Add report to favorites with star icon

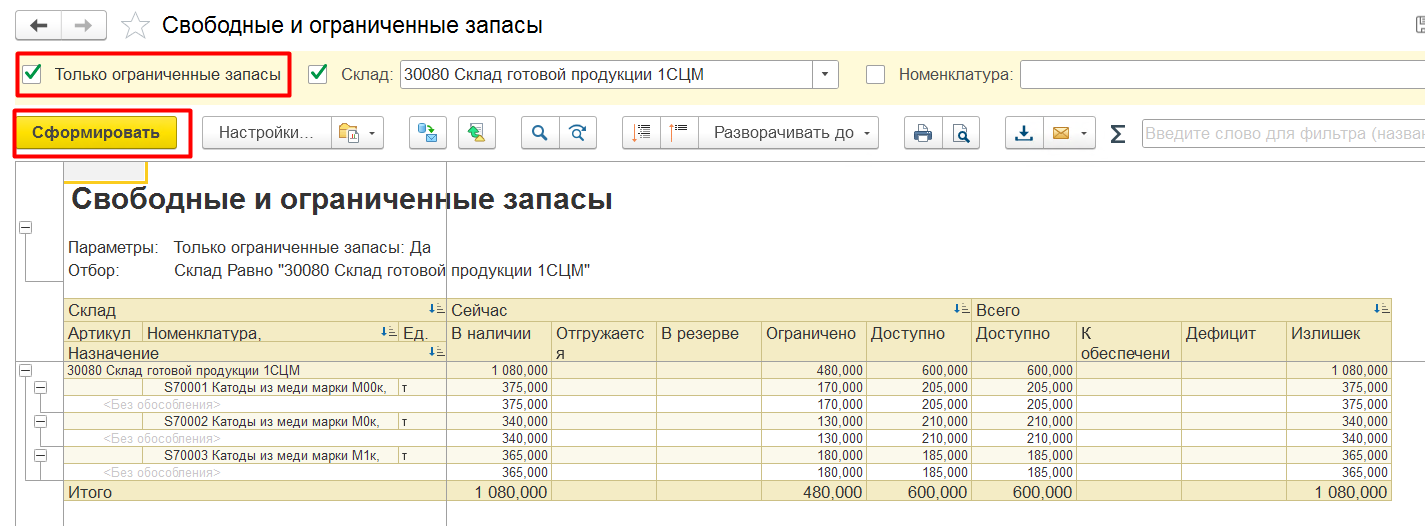click(x=135, y=26)
